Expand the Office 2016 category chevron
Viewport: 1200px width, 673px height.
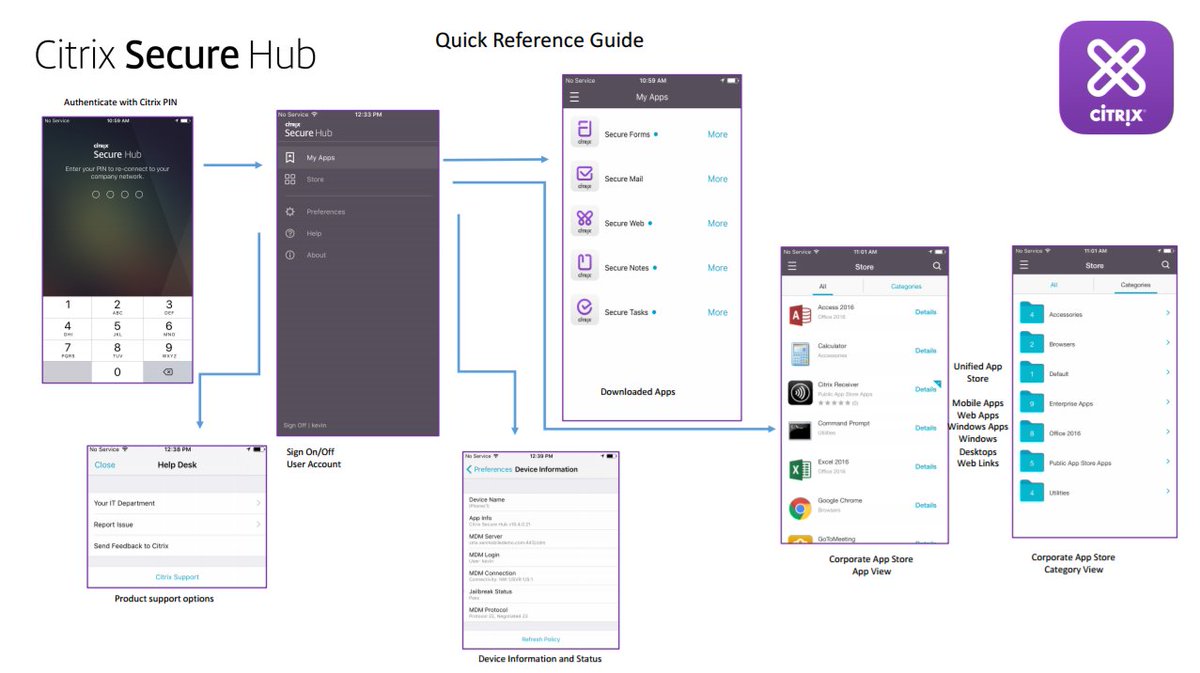[x=1167, y=432]
